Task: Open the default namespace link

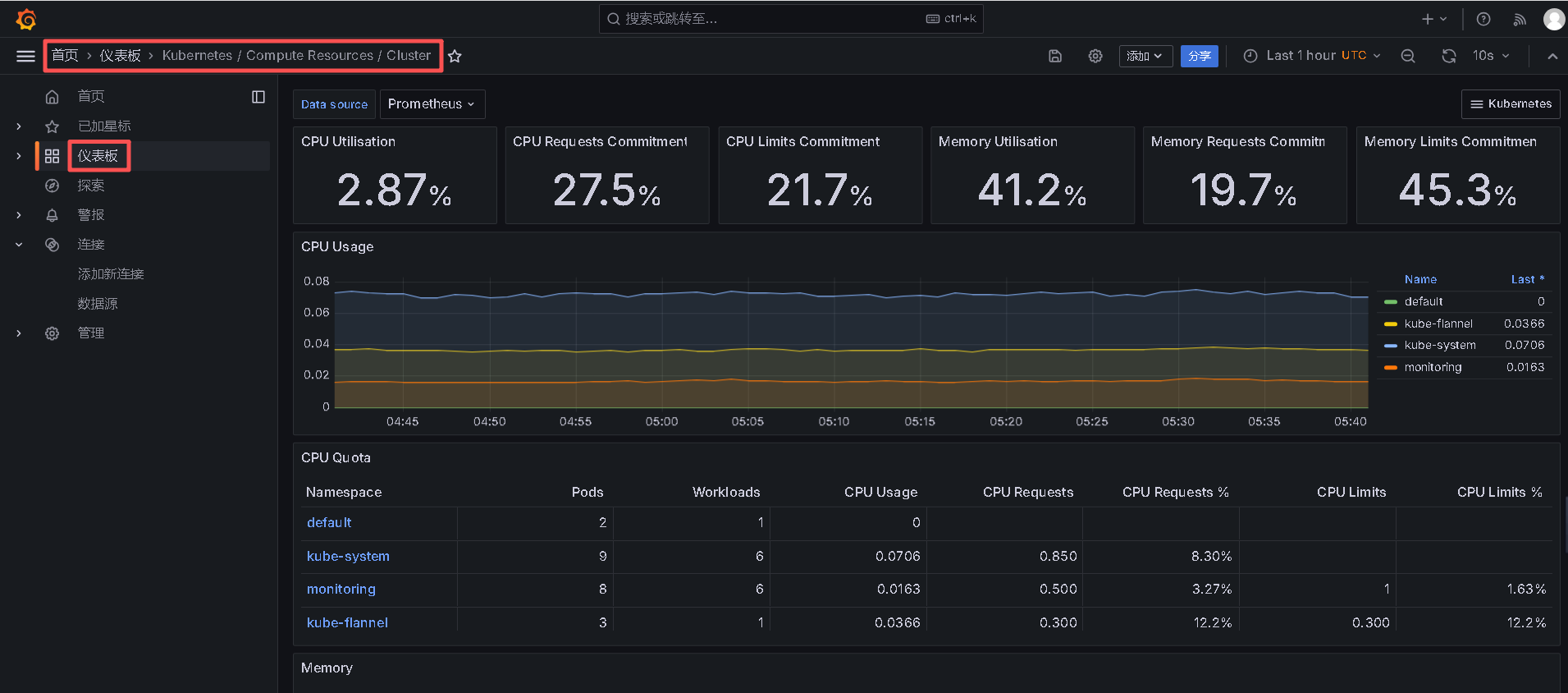Action: tap(329, 523)
